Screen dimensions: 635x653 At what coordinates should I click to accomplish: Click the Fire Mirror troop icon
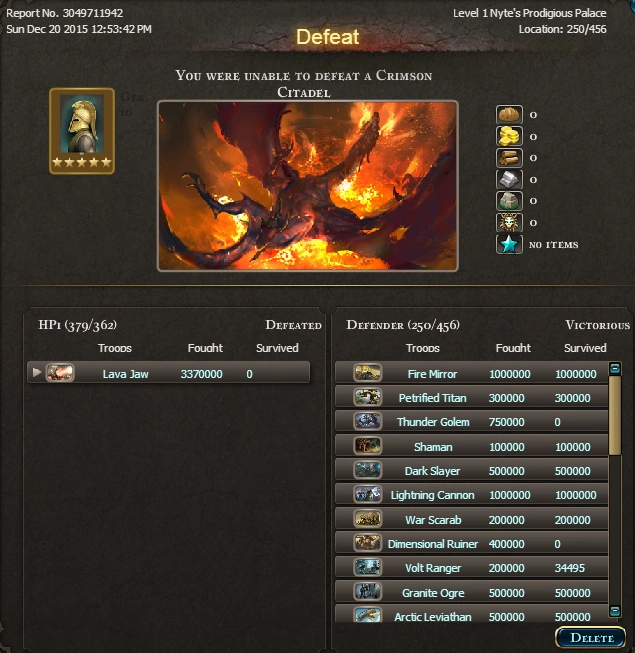(x=367, y=373)
